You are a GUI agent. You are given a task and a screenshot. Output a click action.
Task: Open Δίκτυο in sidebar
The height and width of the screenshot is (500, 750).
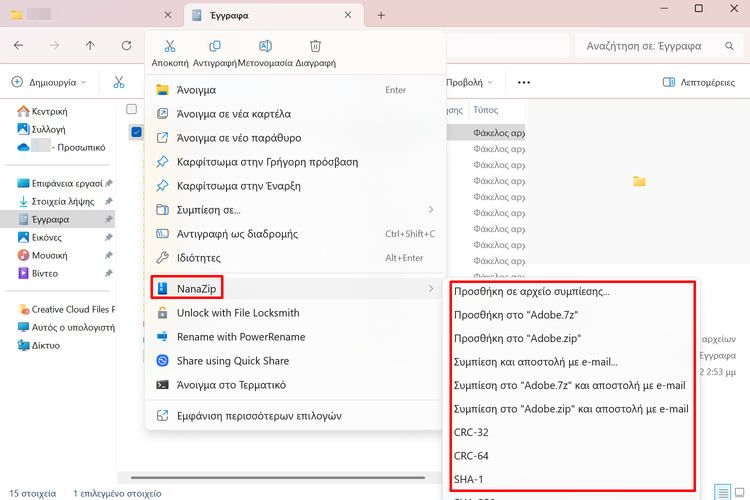(x=39, y=345)
